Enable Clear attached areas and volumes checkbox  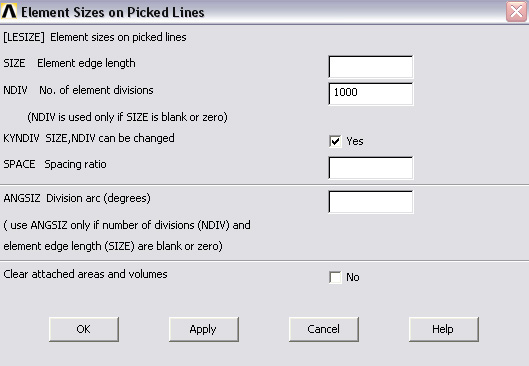[335, 278]
